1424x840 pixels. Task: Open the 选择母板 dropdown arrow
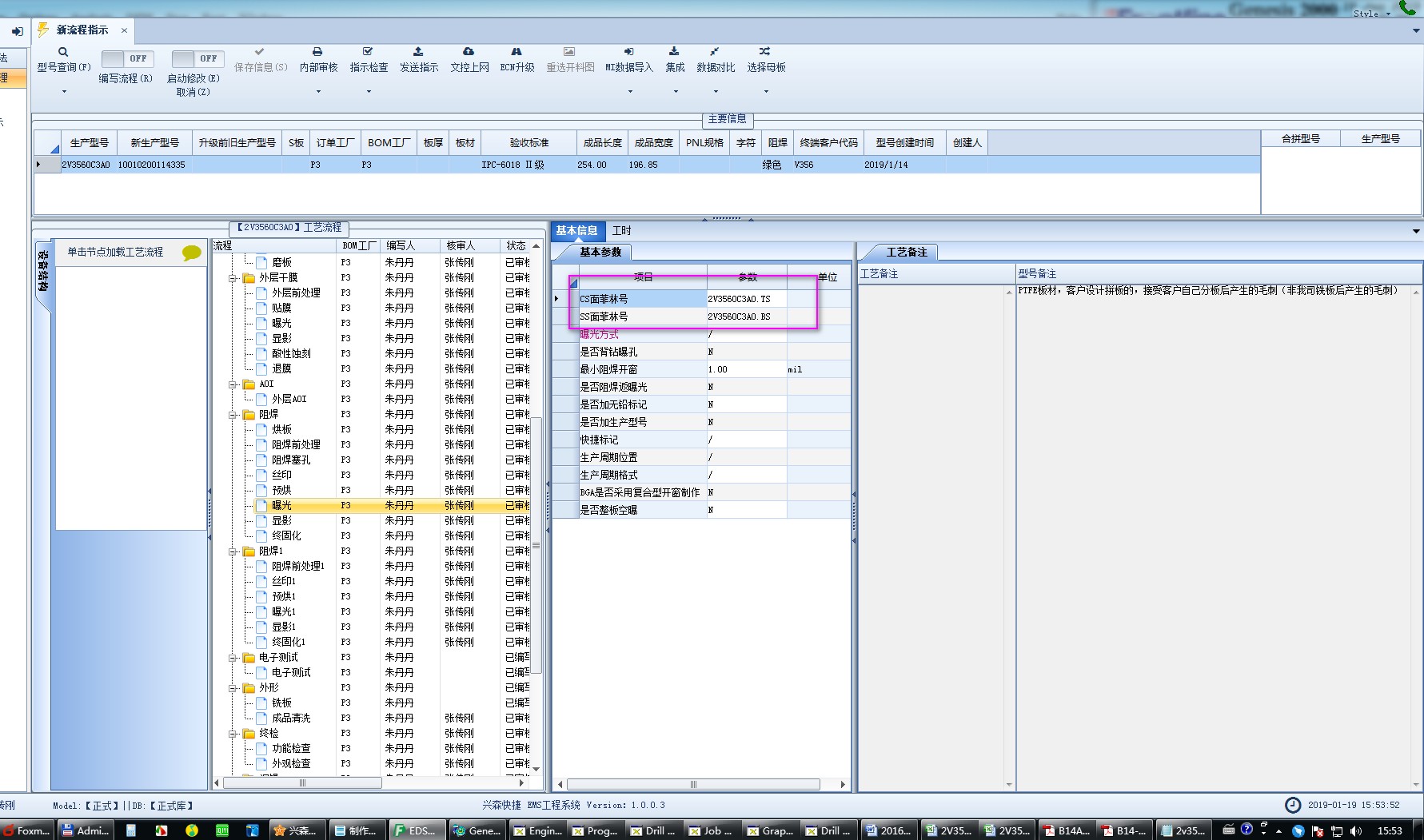coord(766,91)
